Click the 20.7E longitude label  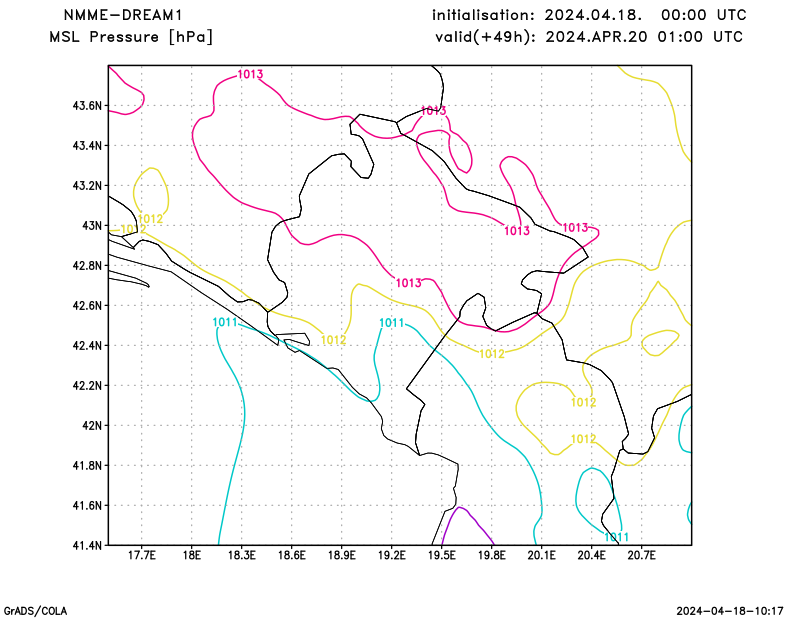click(642, 555)
